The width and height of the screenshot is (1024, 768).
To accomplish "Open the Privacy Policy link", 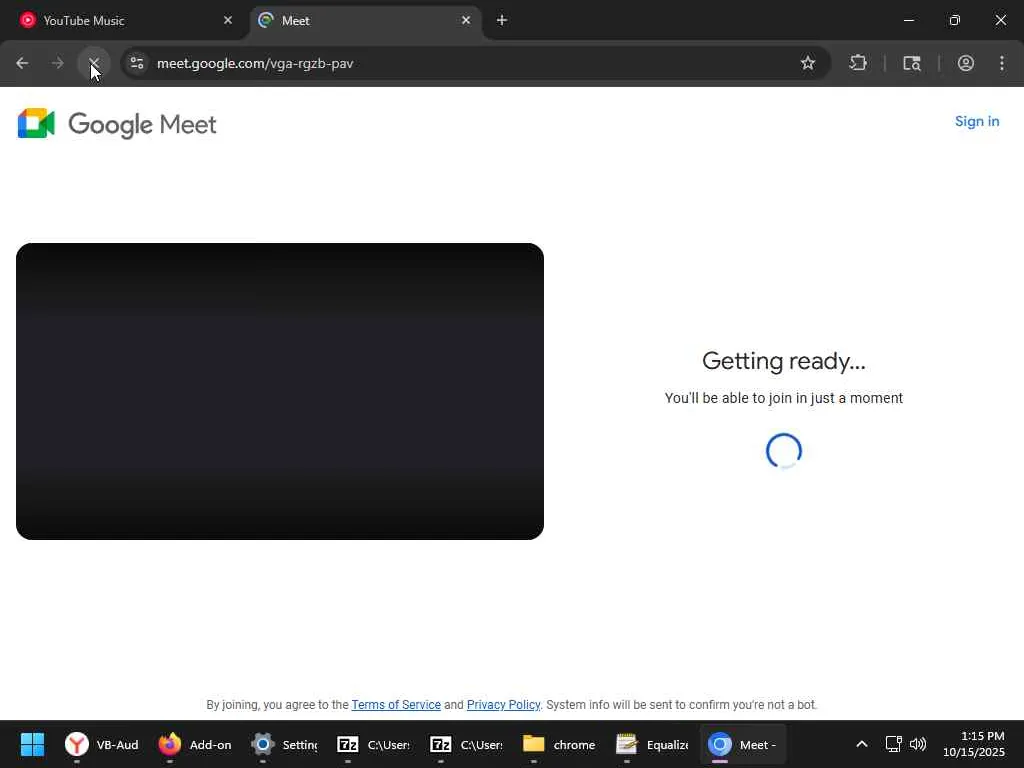I will [x=503, y=705].
